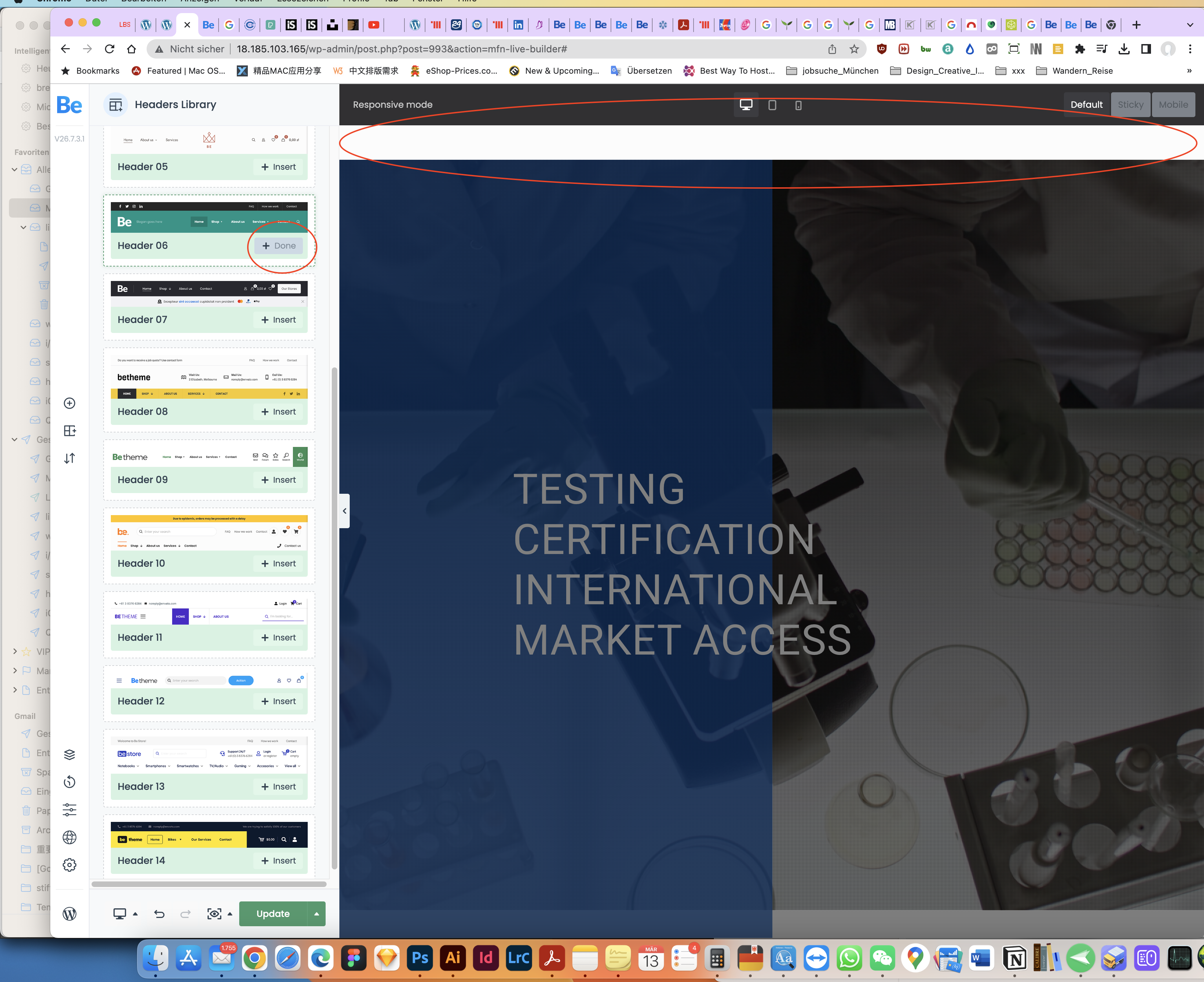Image resolution: width=1204 pixels, height=982 pixels.
Task: Open builder settings gear icon
Action: tap(70, 865)
